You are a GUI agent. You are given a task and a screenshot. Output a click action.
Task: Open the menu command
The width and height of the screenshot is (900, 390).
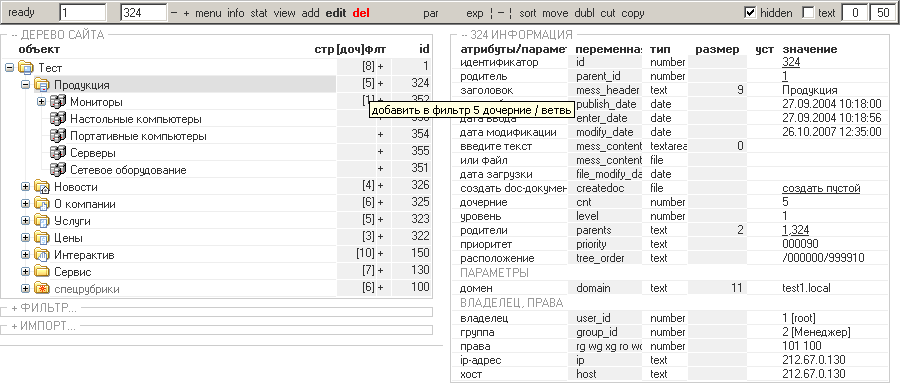[208, 13]
